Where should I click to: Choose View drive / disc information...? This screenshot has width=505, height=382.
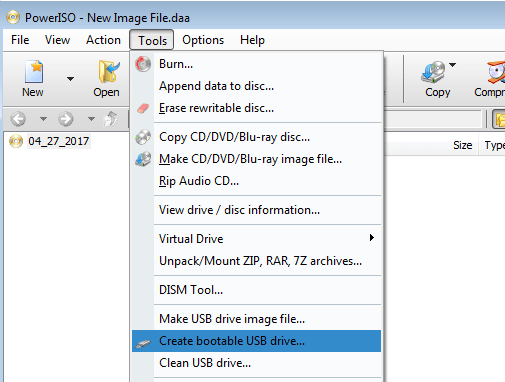coord(256,210)
